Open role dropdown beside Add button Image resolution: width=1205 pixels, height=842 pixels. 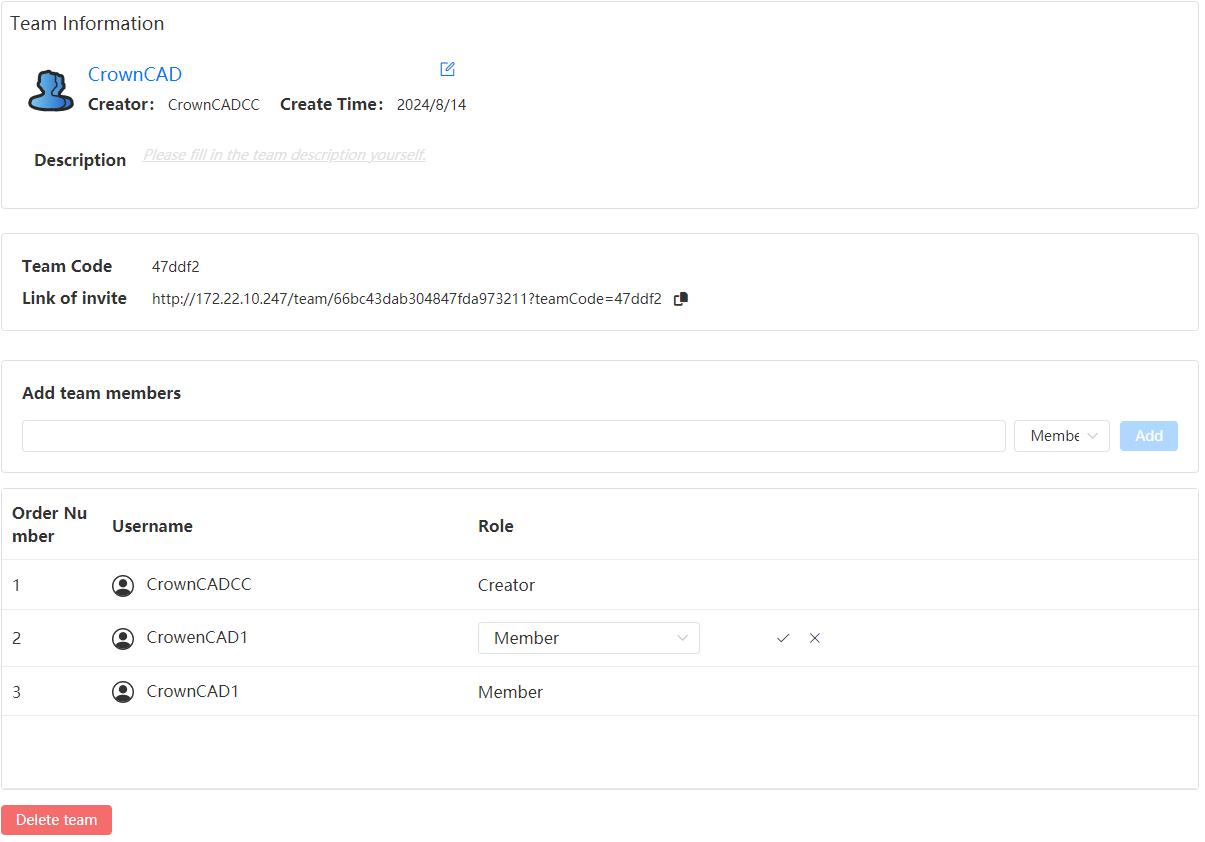pos(1062,436)
